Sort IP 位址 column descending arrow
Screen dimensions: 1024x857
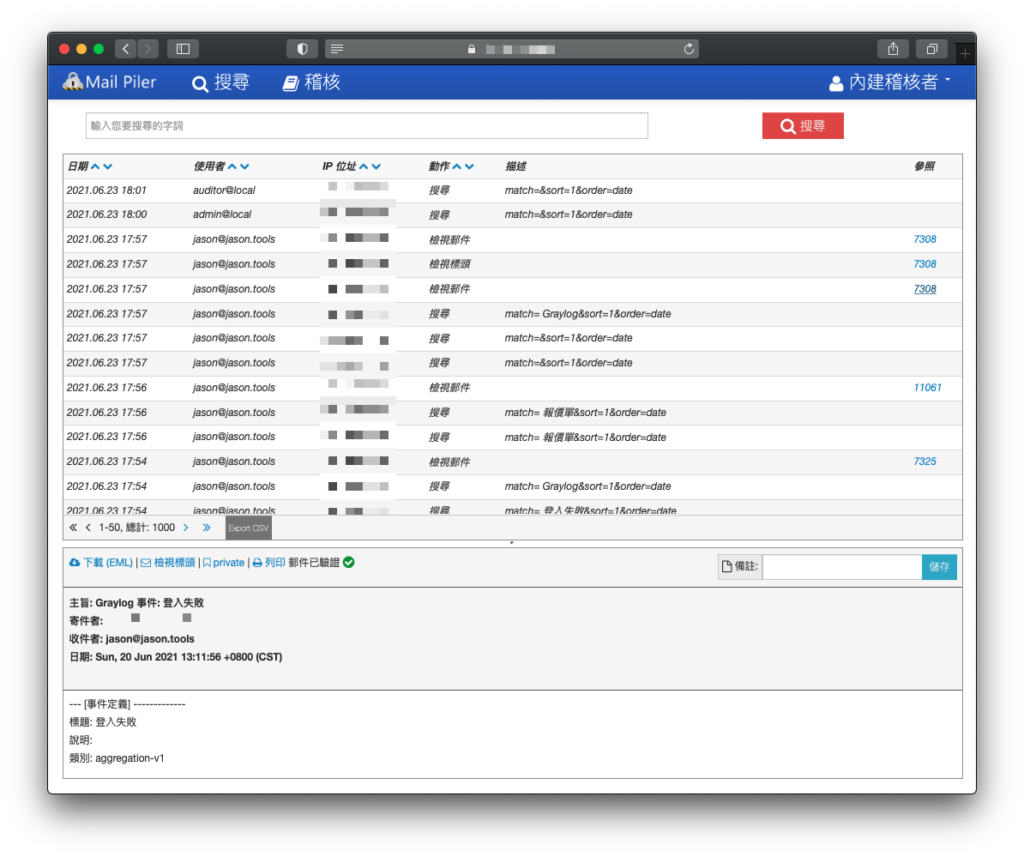pos(376,167)
